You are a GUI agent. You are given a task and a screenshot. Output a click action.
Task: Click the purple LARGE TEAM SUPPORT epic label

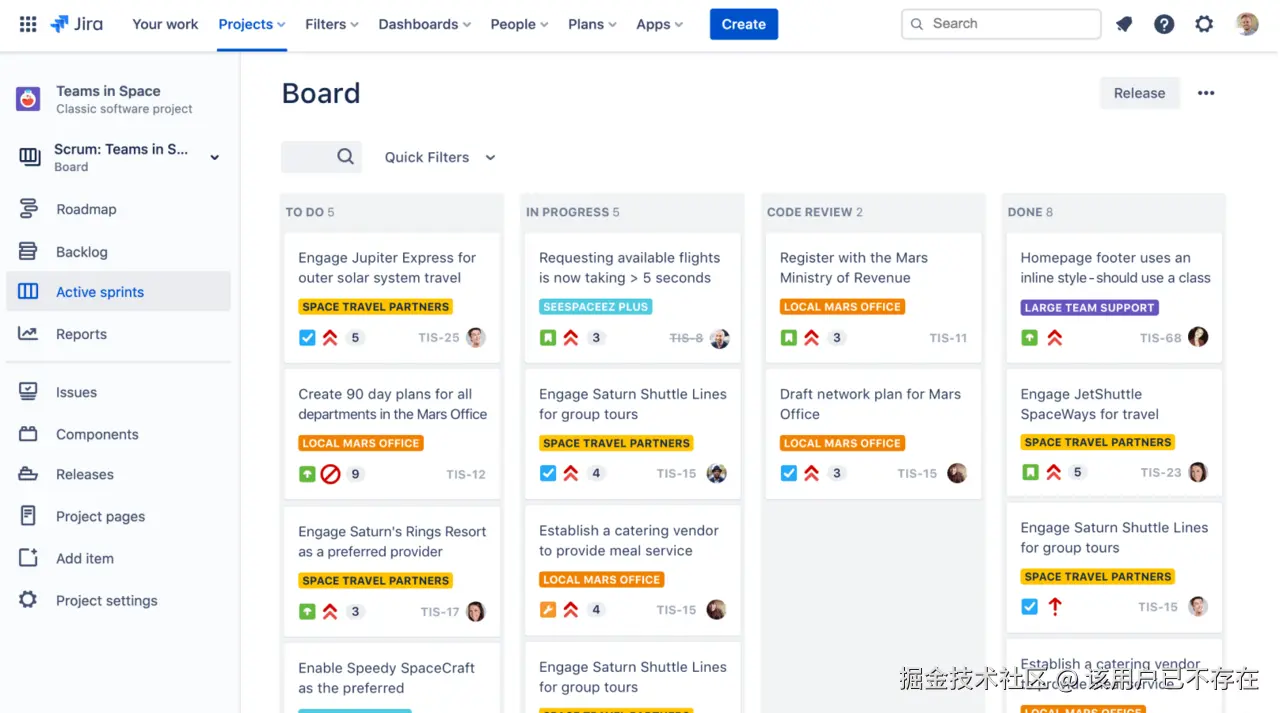click(x=1090, y=308)
